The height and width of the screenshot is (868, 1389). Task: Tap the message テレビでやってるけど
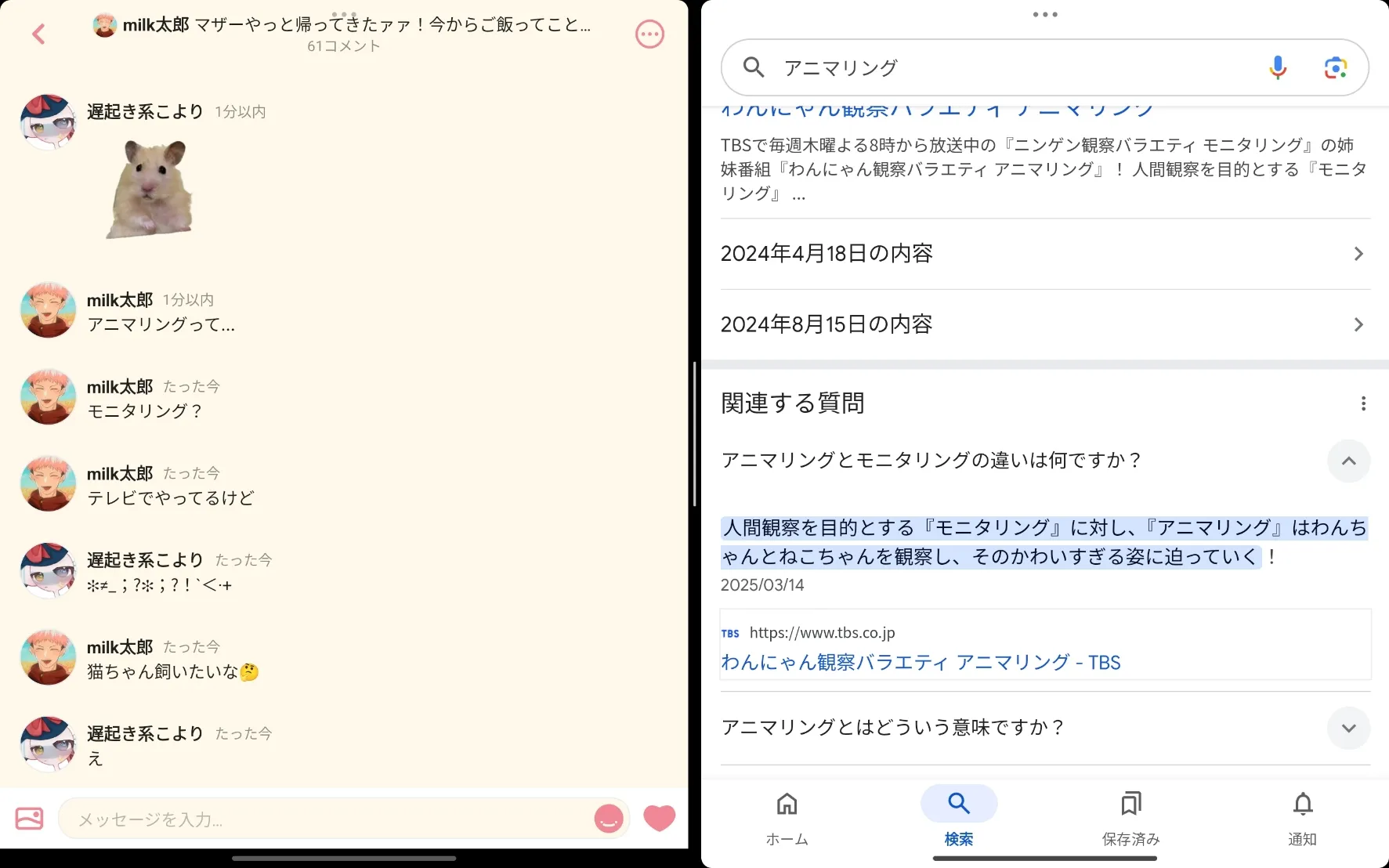coord(171,499)
